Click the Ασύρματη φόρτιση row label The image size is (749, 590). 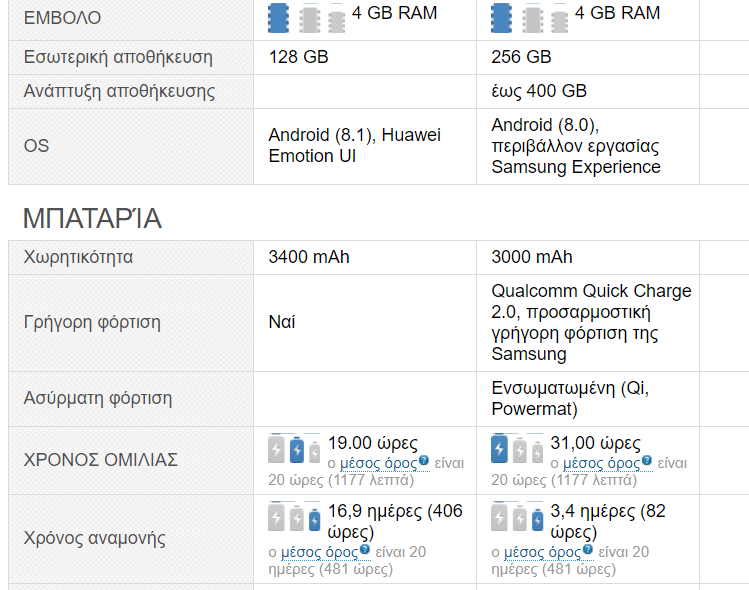[98, 398]
